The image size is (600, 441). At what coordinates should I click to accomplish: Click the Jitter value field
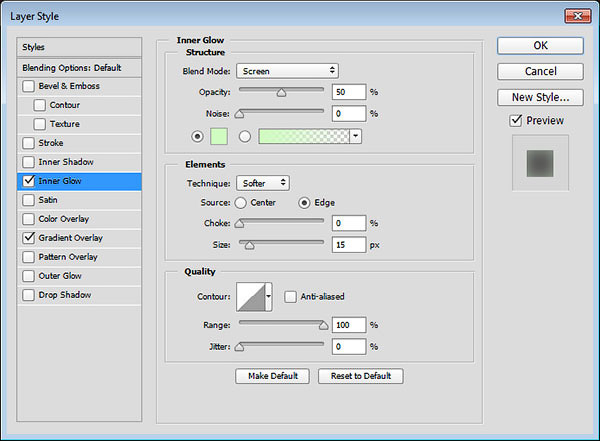tap(349, 347)
